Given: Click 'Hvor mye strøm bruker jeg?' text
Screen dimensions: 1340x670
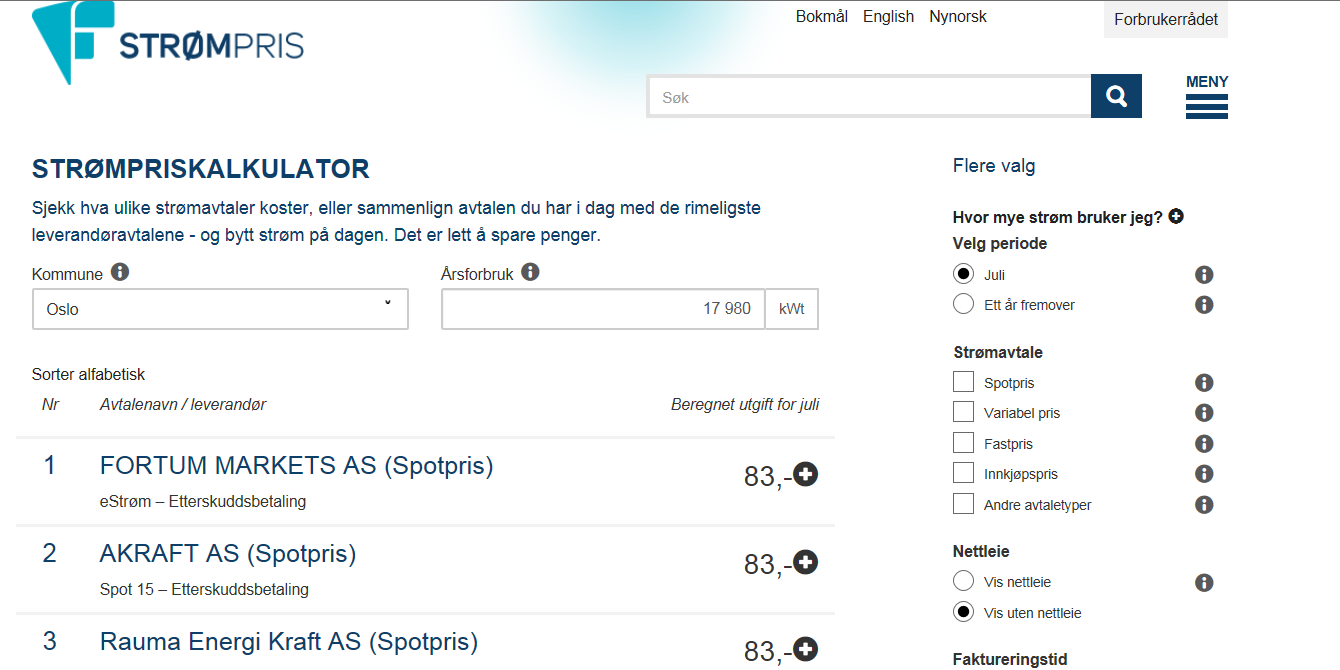Looking at the screenshot, I should click(1058, 217).
